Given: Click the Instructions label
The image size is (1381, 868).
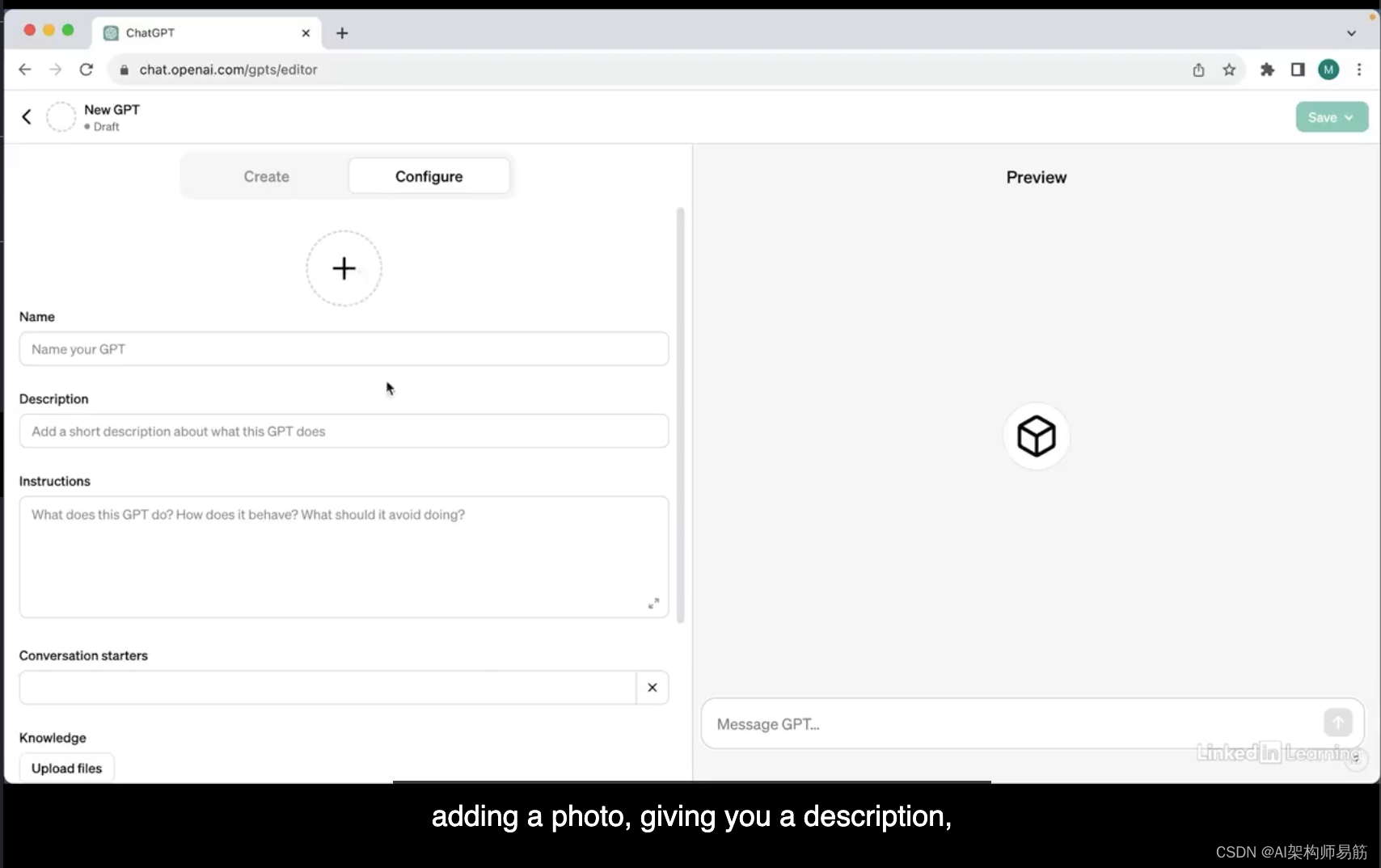Looking at the screenshot, I should point(55,481).
